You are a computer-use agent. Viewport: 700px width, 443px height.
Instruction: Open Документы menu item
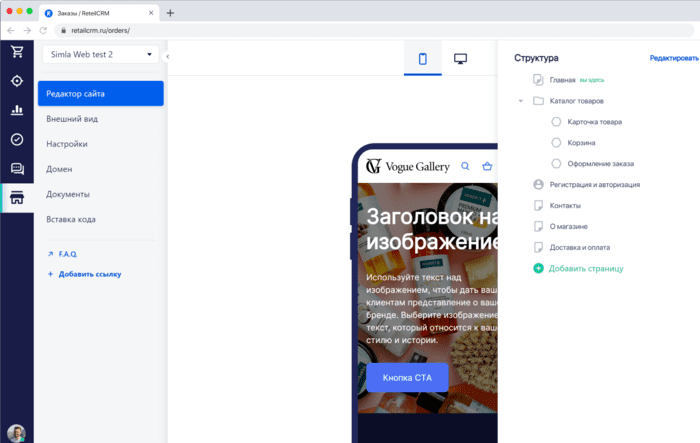coord(68,194)
